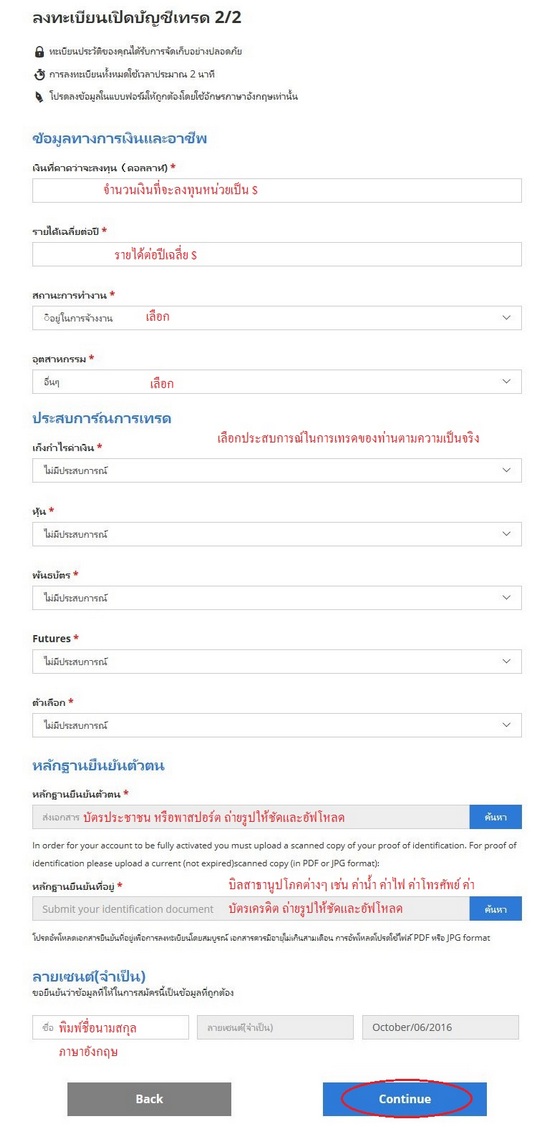
Task: Click ค้นหา button for identity proof
Action: (496, 816)
